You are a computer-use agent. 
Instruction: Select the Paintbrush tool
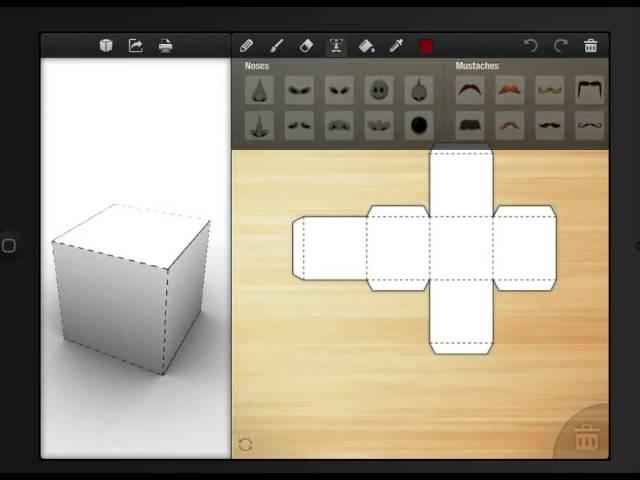[277, 46]
